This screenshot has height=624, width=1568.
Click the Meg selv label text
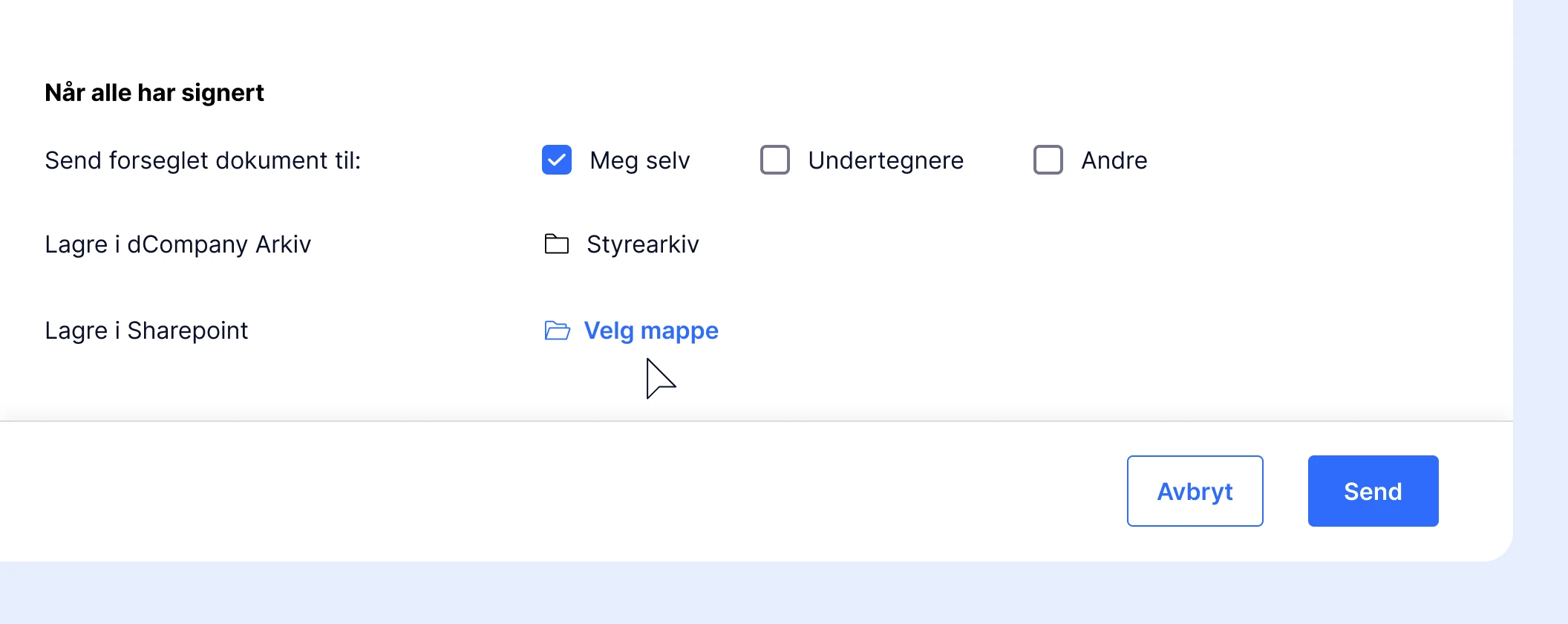tap(640, 160)
